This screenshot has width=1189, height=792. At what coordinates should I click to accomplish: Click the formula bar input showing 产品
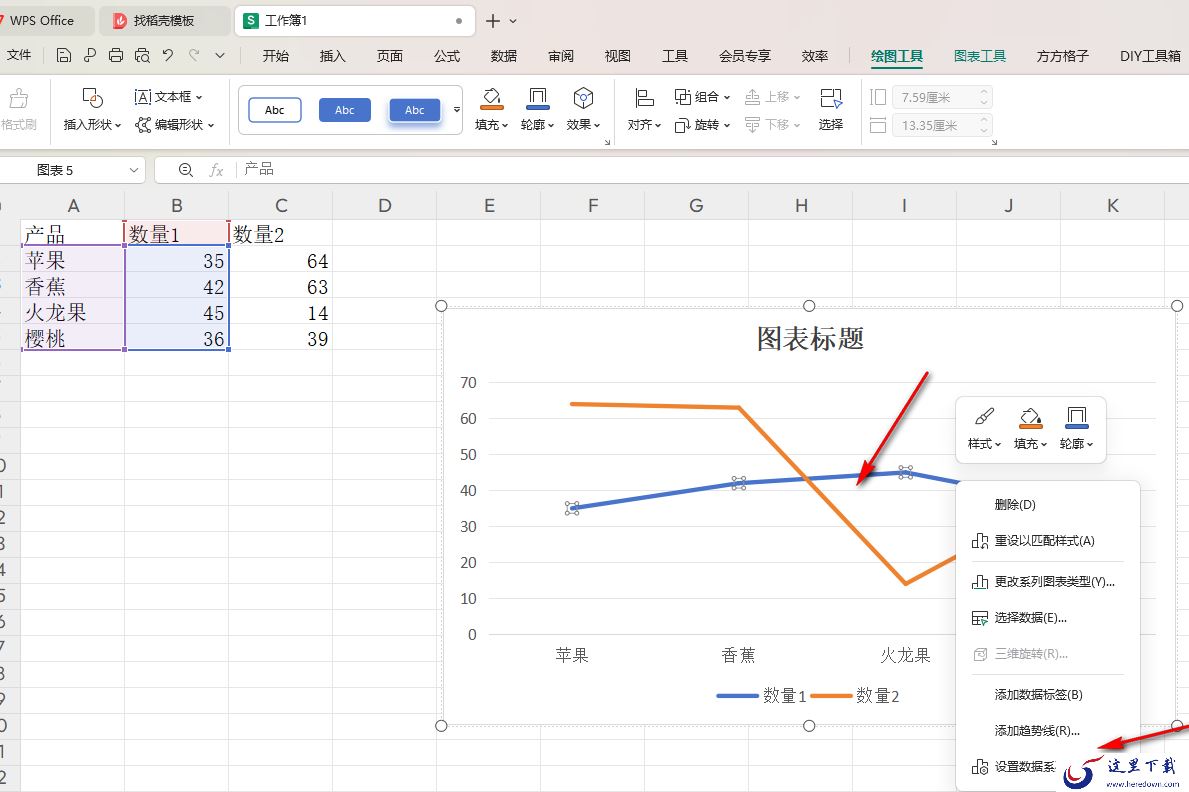click(x=713, y=169)
